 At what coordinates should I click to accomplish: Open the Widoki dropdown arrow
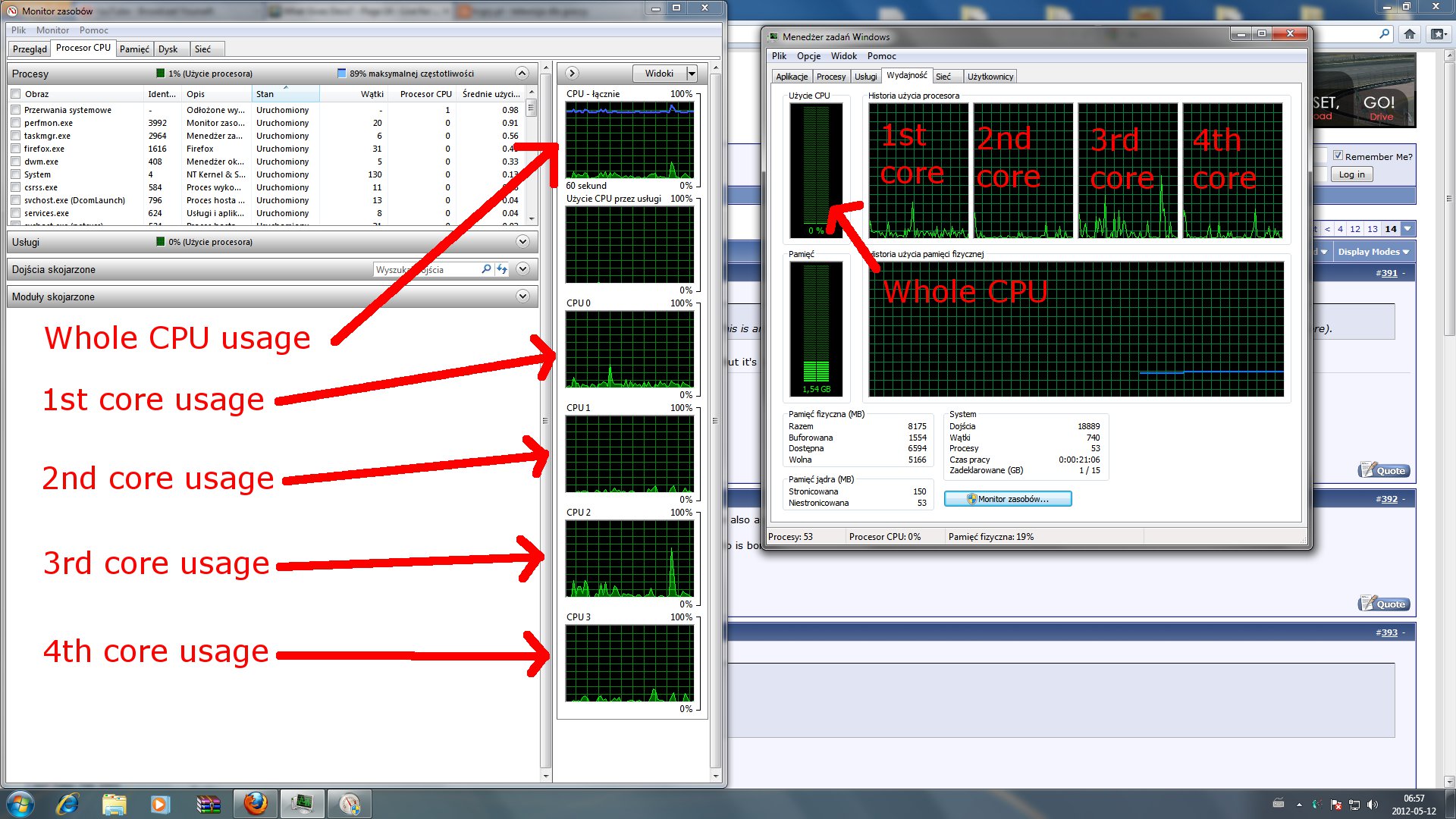coord(692,74)
